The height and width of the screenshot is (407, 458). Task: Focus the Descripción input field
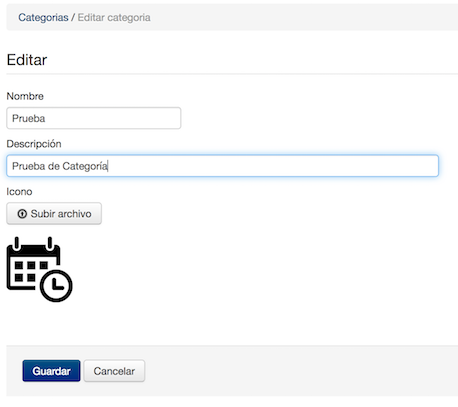pyautogui.click(x=222, y=166)
